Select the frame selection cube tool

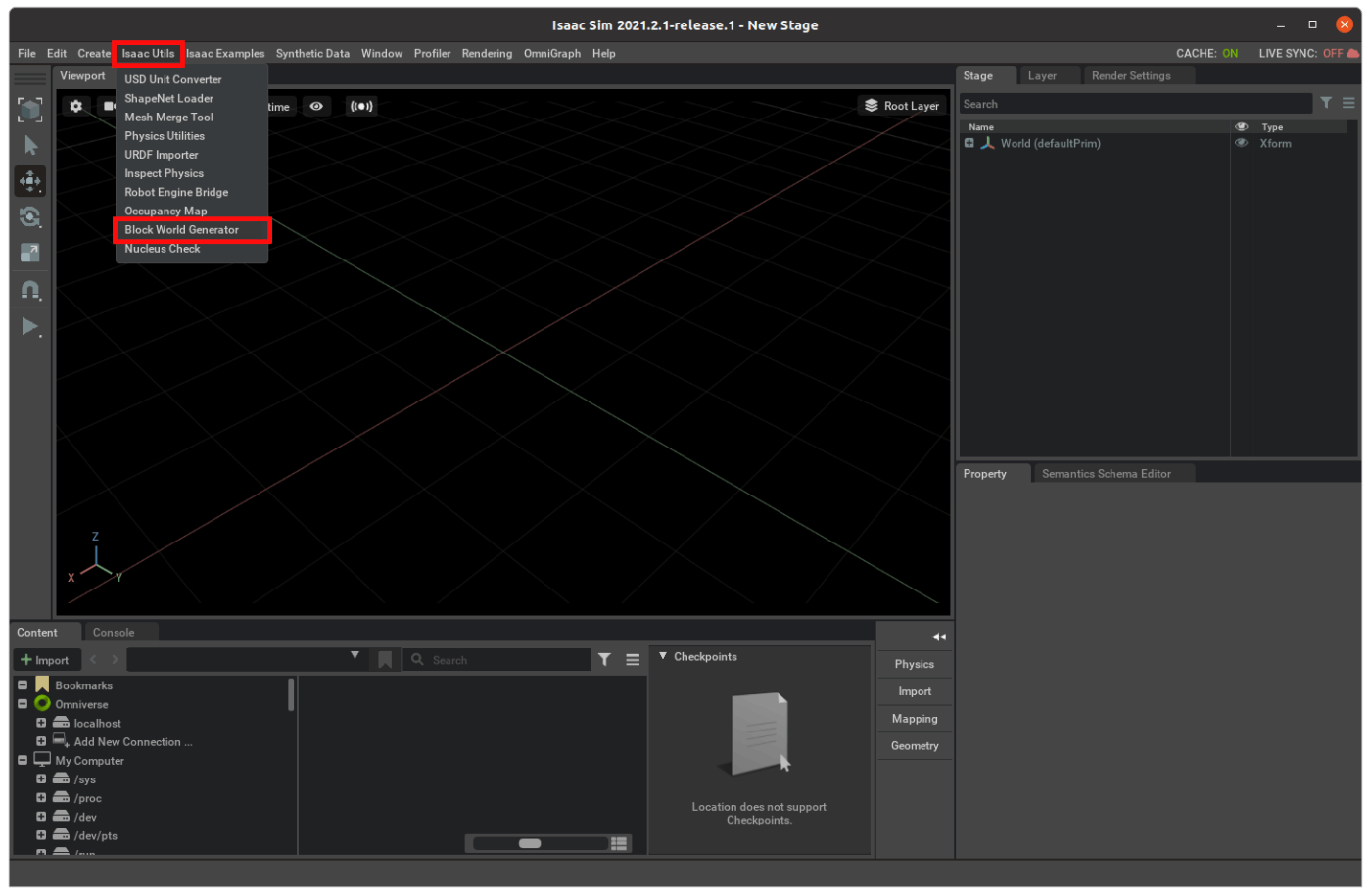pyautogui.click(x=30, y=110)
